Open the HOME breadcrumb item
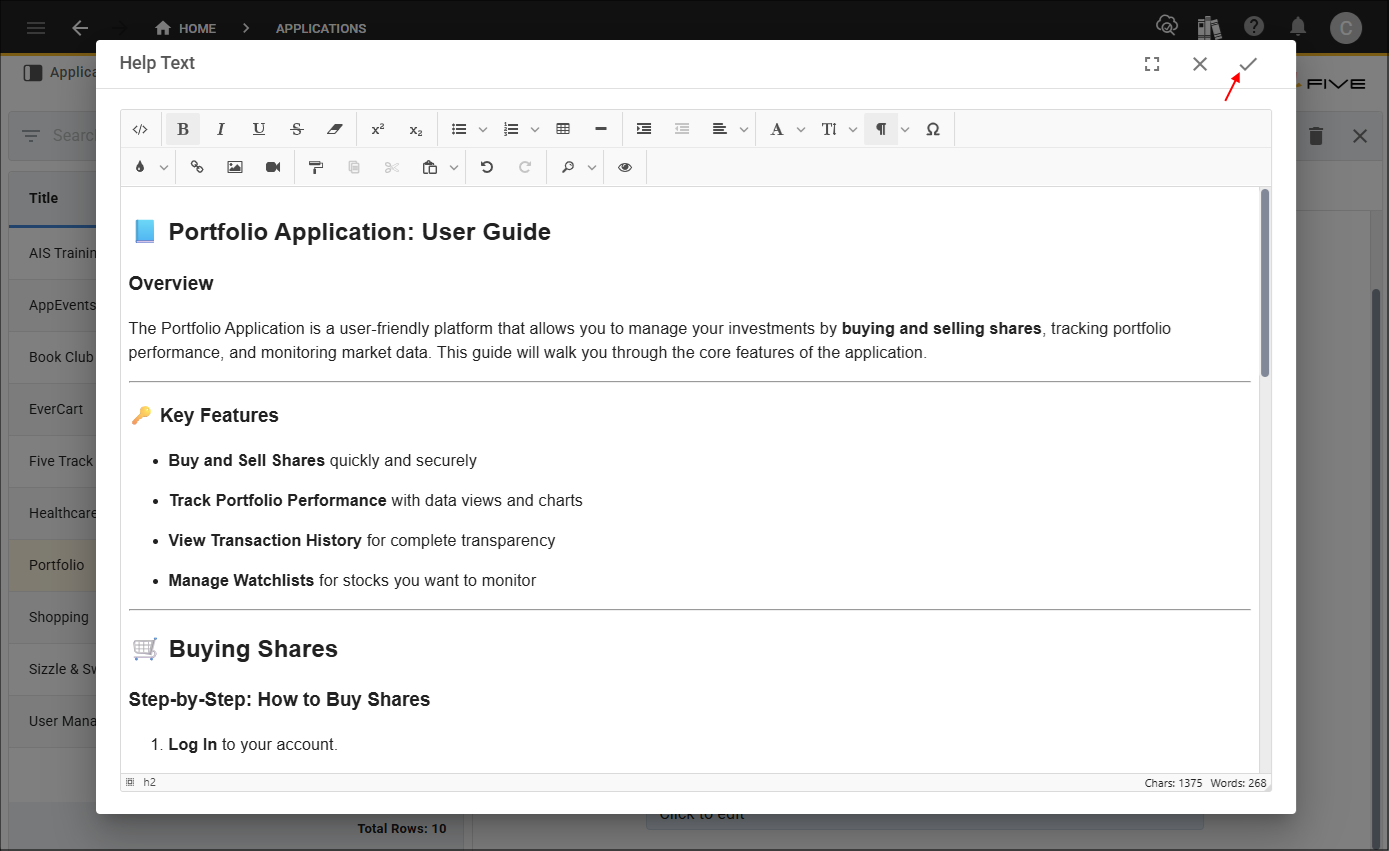 pyautogui.click(x=186, y=28)
